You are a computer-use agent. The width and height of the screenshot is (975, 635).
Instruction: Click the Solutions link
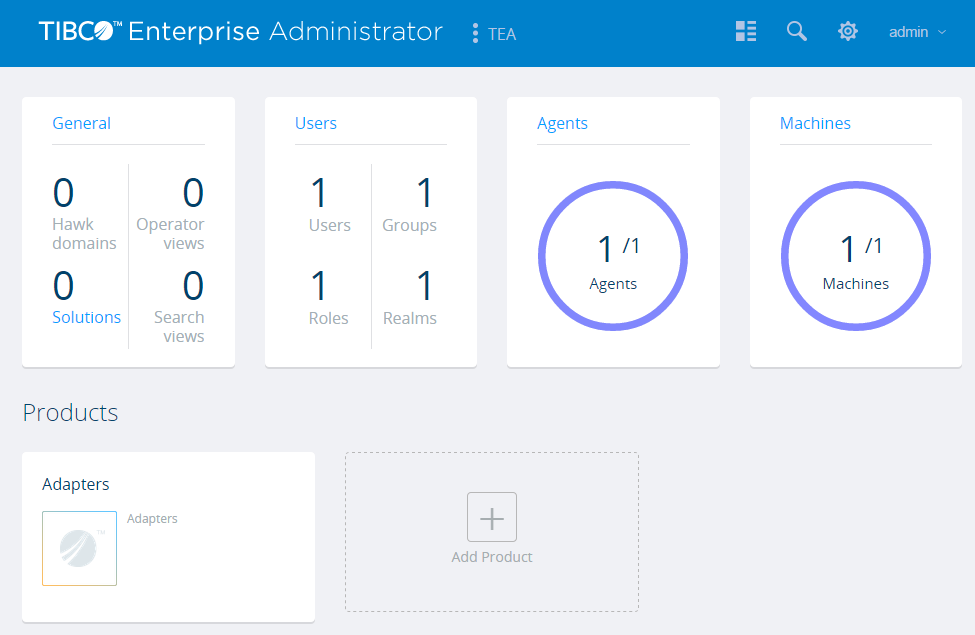tap(86, 317)
